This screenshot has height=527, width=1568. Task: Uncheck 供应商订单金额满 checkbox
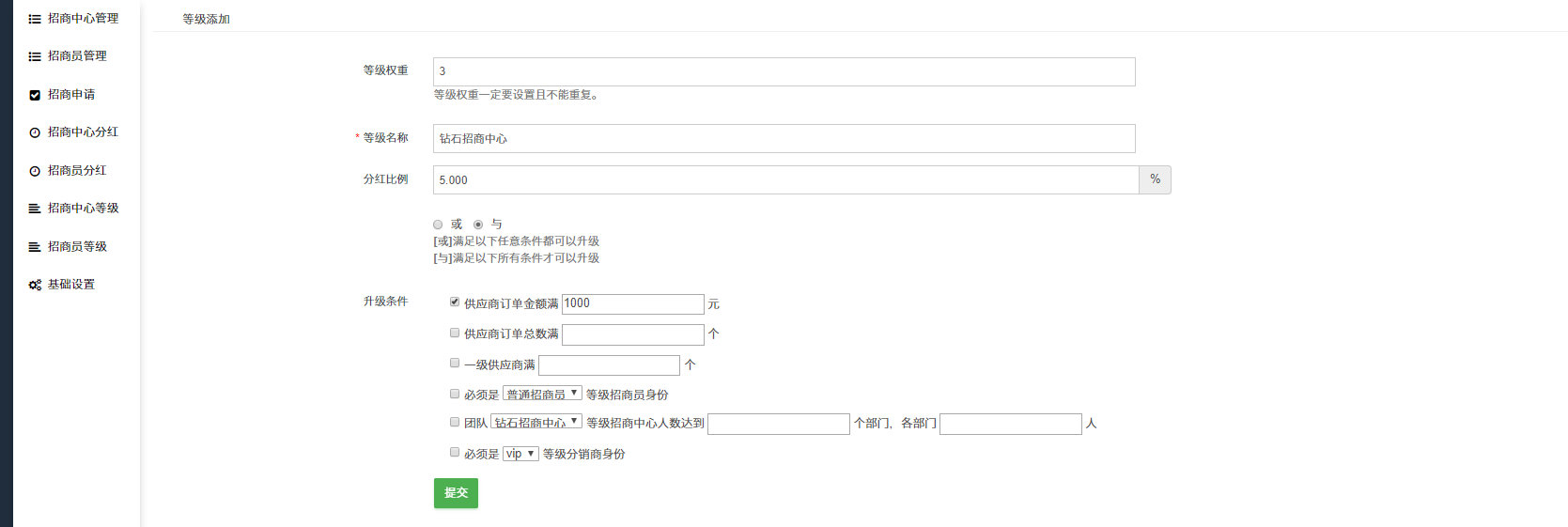(455, 302)
